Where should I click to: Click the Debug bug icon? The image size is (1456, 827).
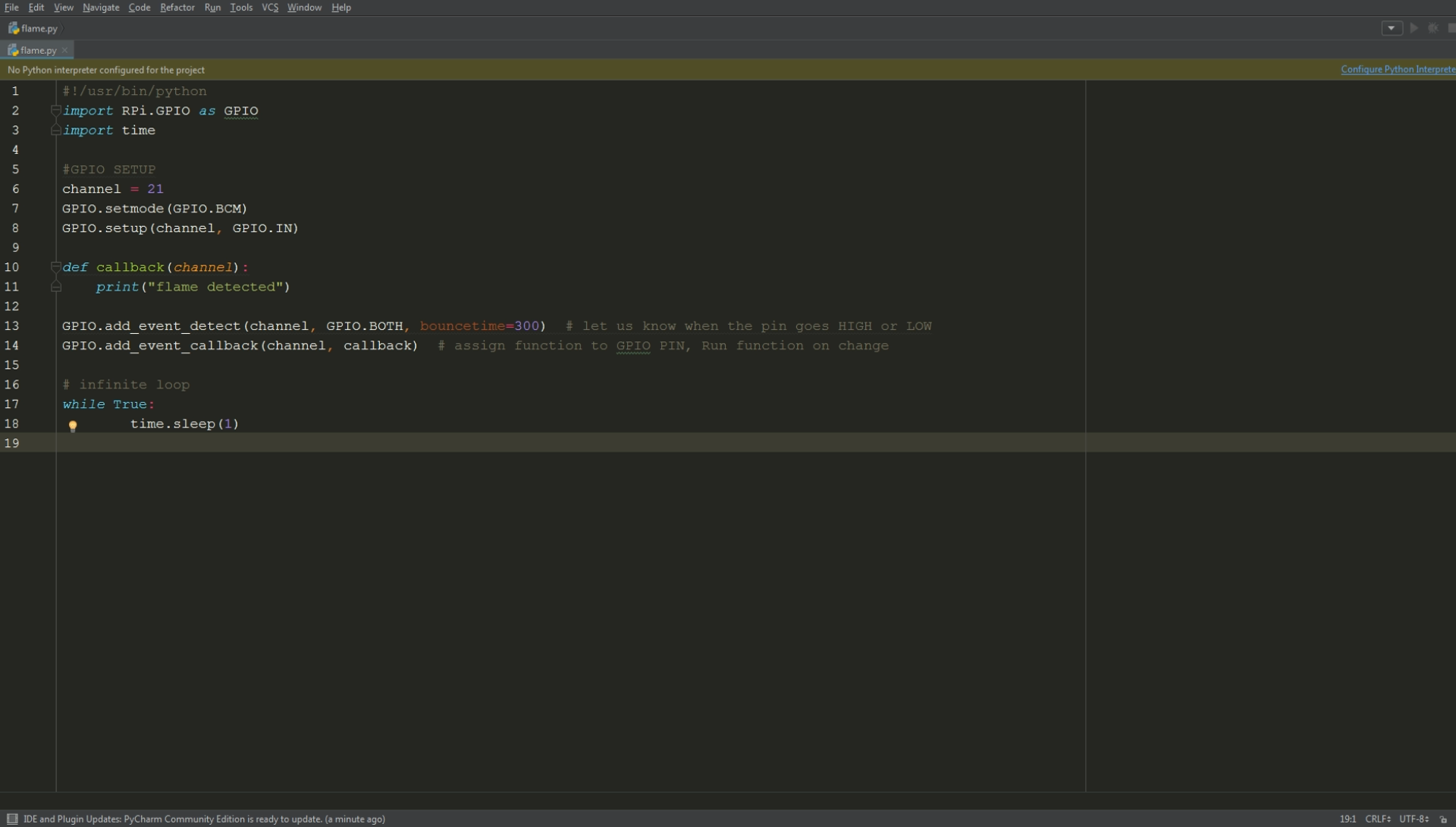[1433, 28]
